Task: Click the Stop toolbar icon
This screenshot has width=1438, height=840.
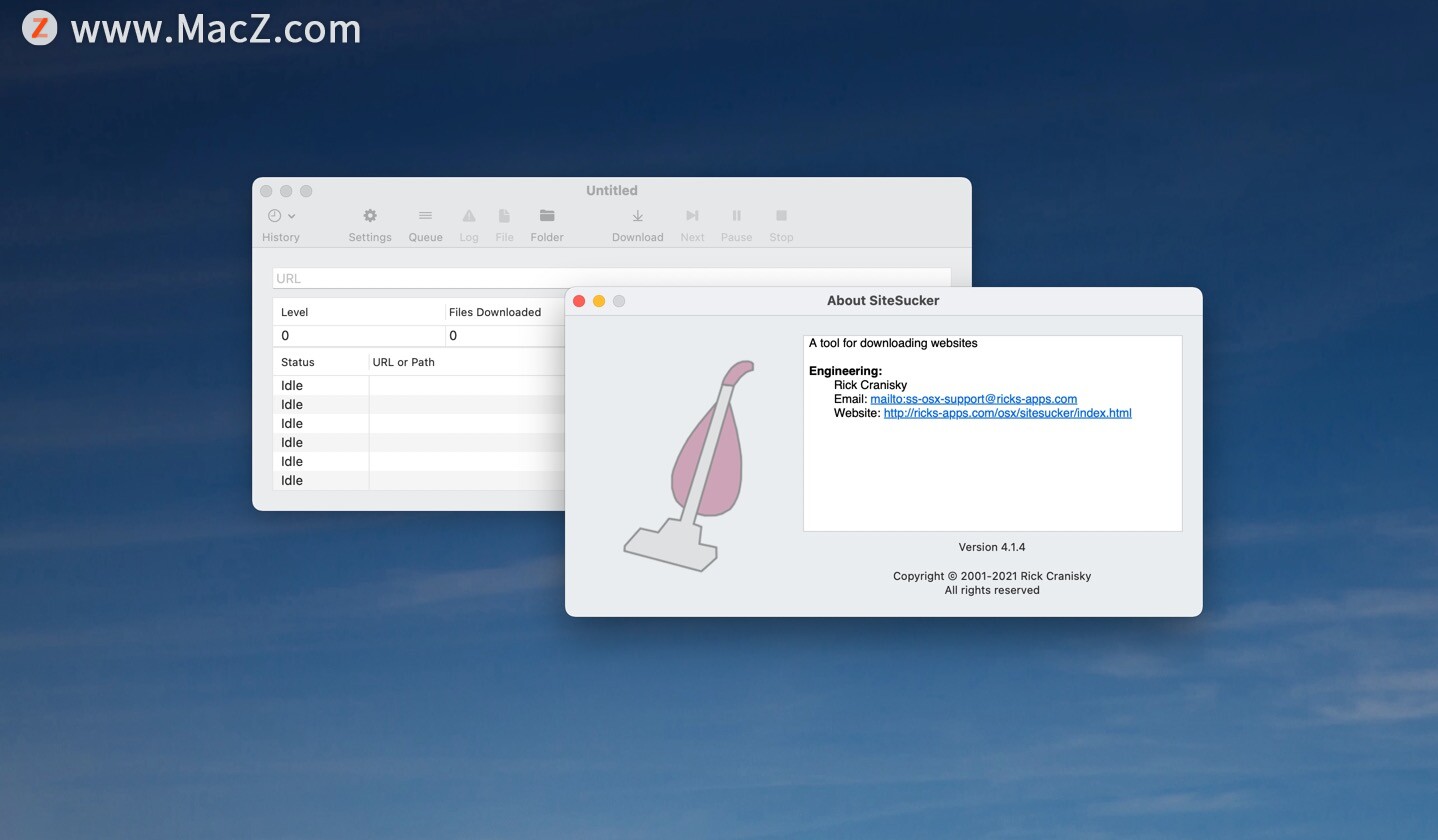Action: point(781,216)
